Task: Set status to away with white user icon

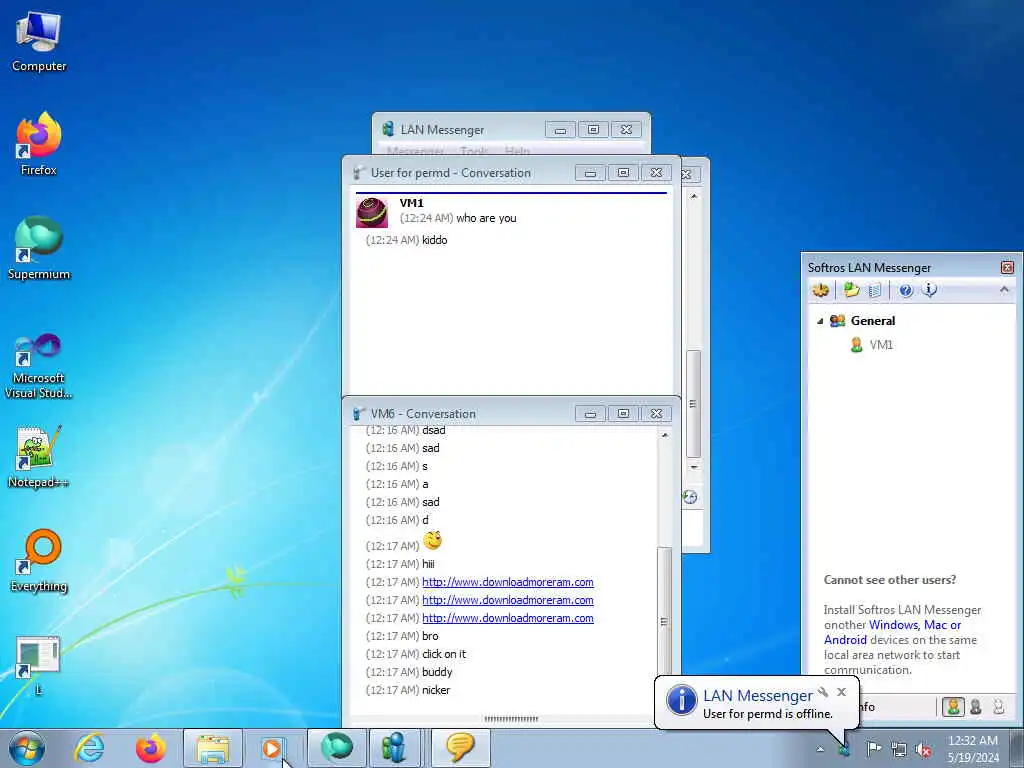Action: click(x=999, y=707)
